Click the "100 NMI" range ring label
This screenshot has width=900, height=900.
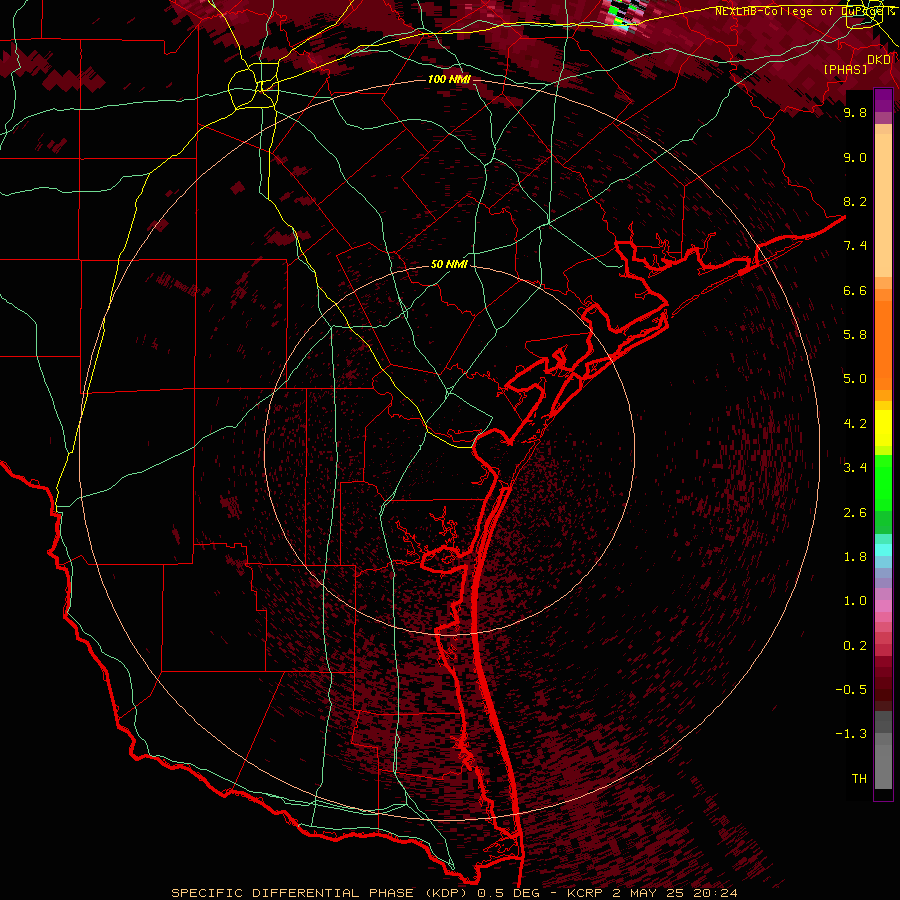[449, 79]
